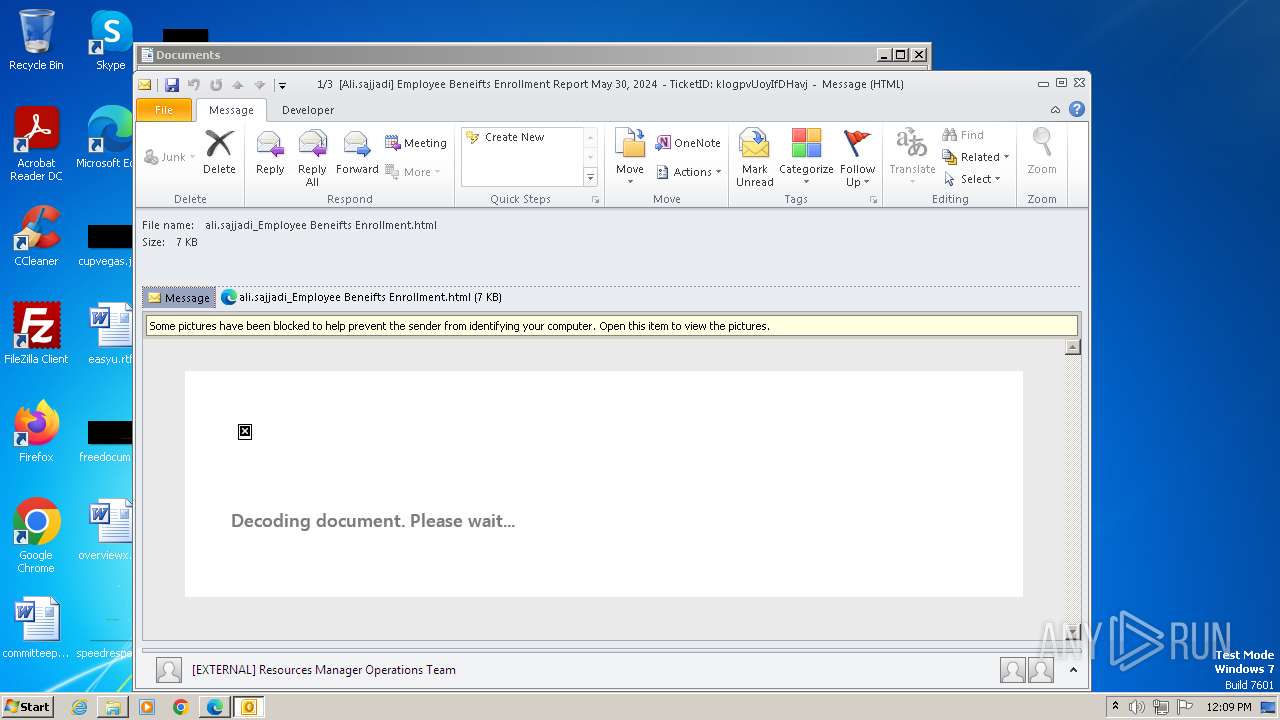1280x720 pixels.
Task: Click the blocked pictures information bar
Action: (611, 326)
